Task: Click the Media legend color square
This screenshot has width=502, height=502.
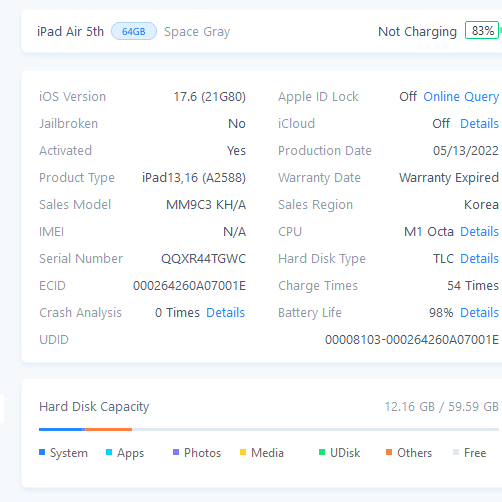Action: [x=243, y=452]
